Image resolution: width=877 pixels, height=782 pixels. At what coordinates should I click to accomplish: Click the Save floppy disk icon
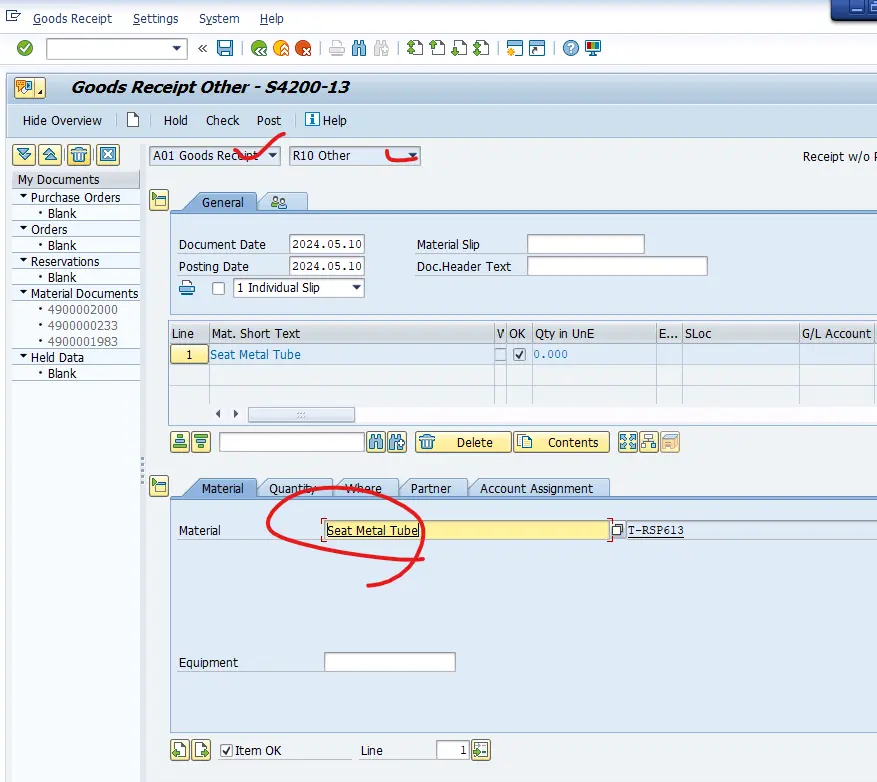point(225,48)
